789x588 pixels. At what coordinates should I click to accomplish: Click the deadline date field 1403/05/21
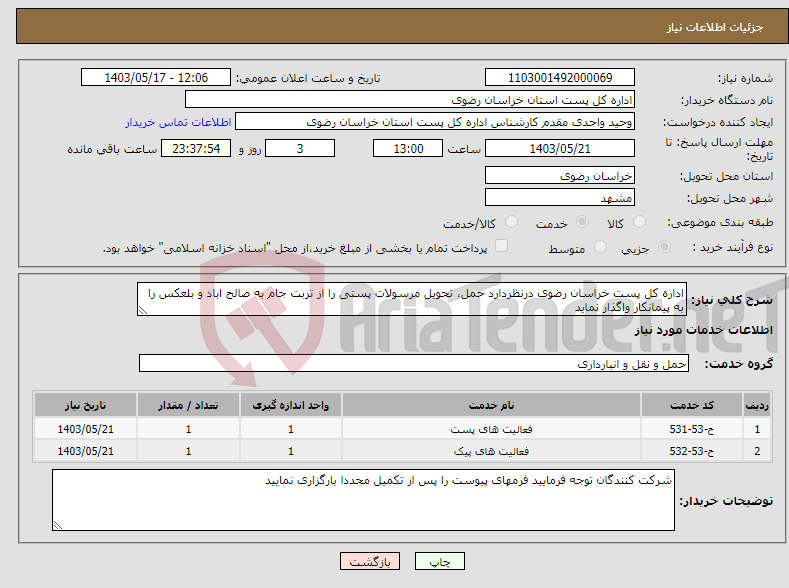click(x=560, y=148)
